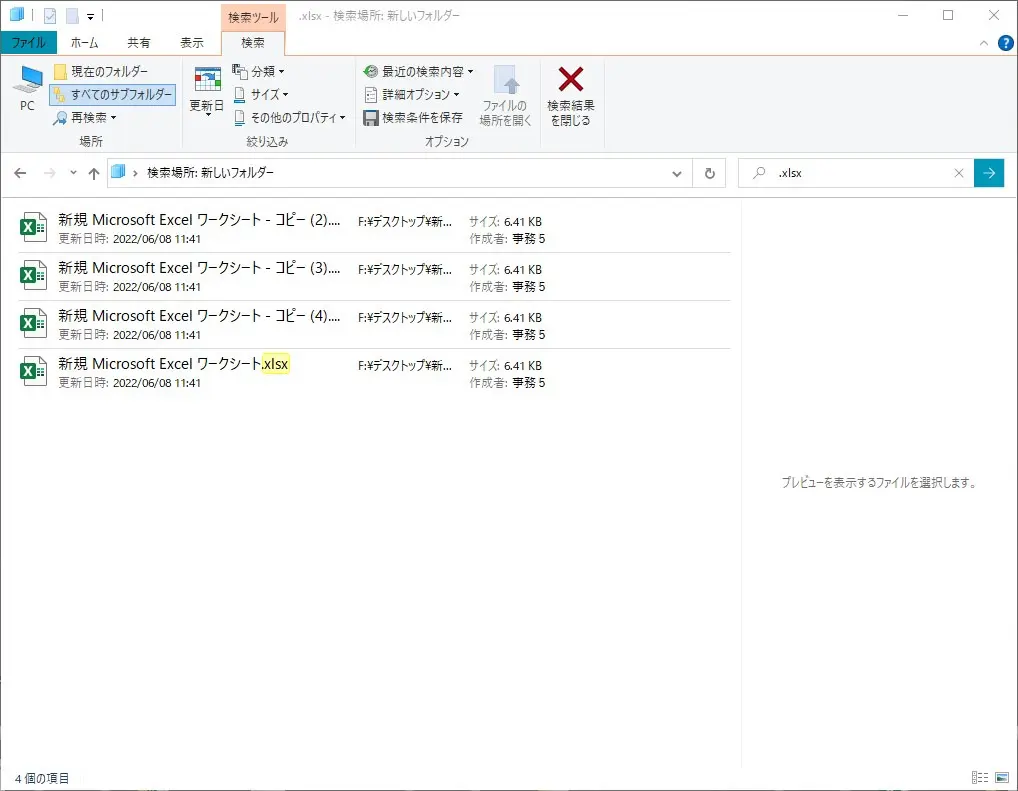
Task: Refresh the search results
Action: coord(709,172)
